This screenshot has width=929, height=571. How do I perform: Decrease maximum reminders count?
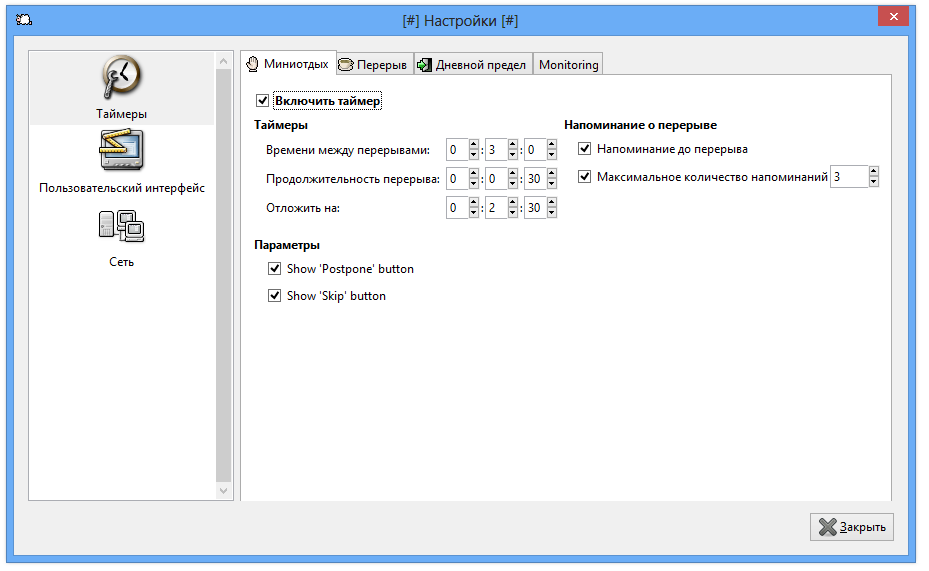(873, 182)
